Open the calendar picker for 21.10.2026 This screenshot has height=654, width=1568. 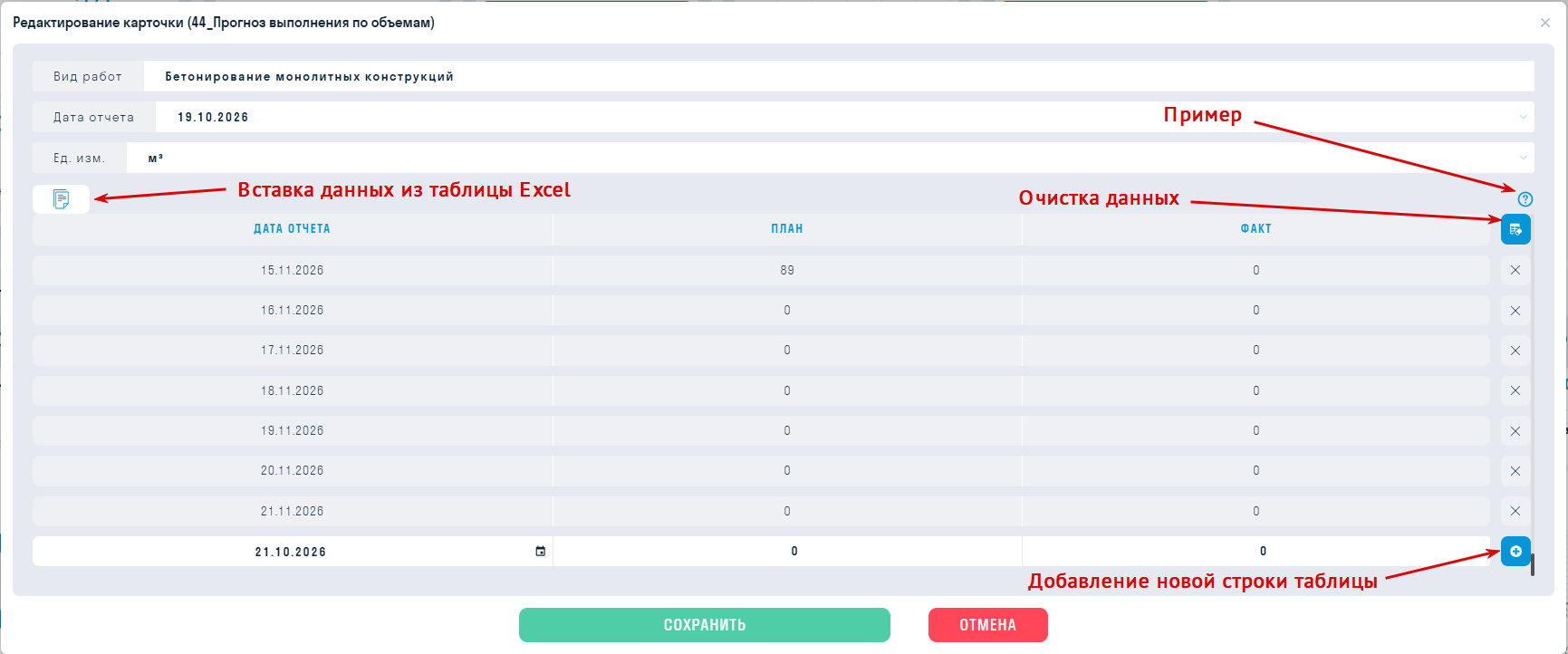coord(541,551)
